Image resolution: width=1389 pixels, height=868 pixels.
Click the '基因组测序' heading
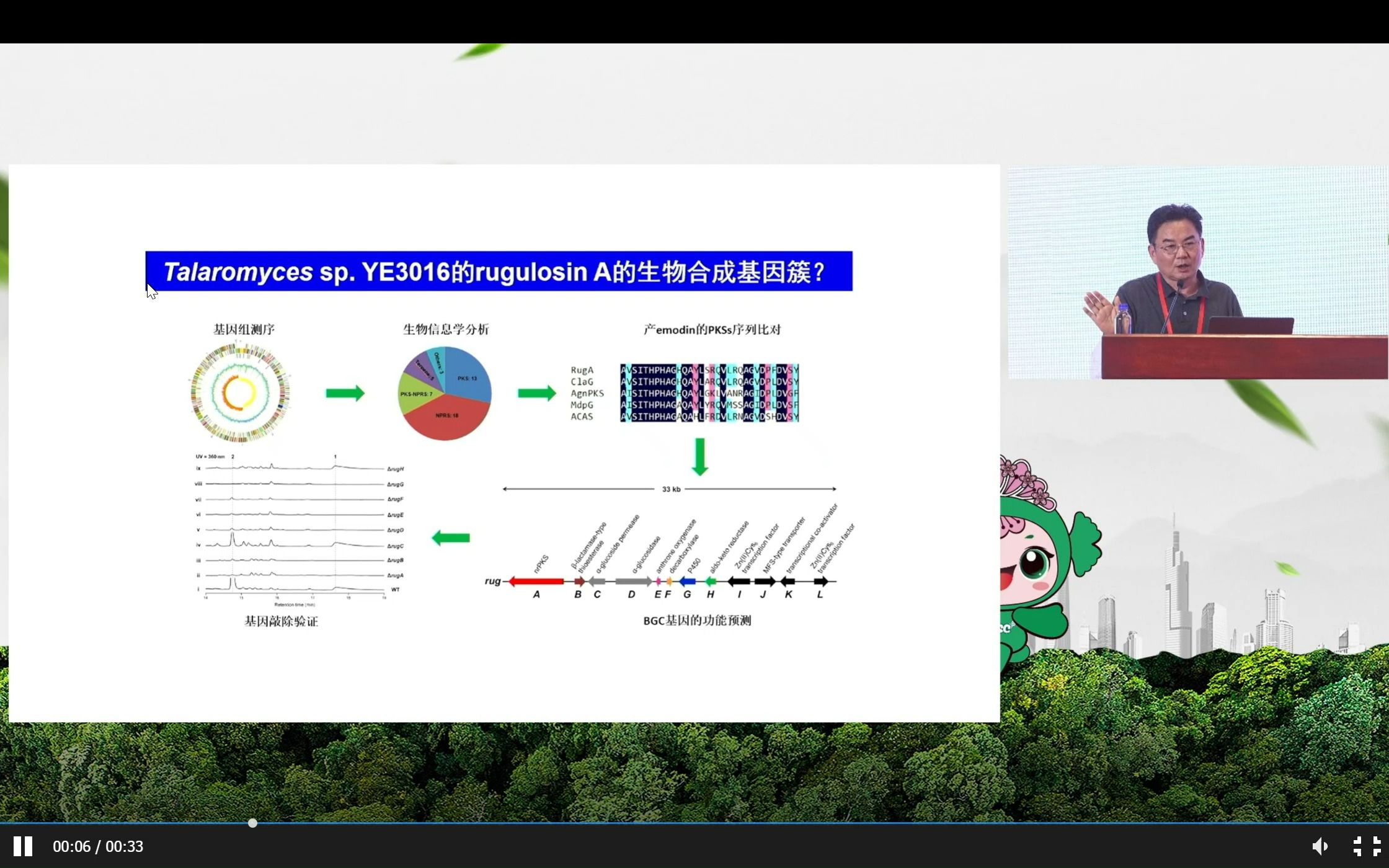tap(244, 329)
